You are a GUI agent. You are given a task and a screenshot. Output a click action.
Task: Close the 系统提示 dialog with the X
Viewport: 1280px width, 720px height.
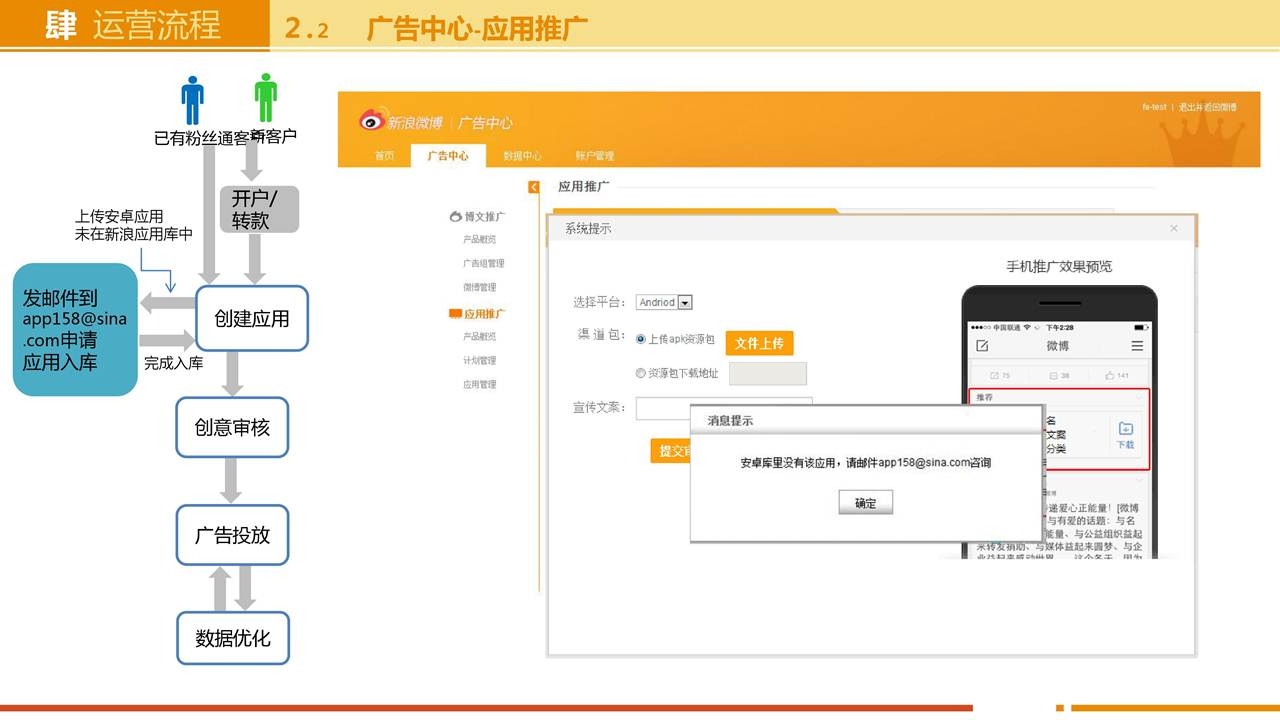click(x=1174, y=229)
